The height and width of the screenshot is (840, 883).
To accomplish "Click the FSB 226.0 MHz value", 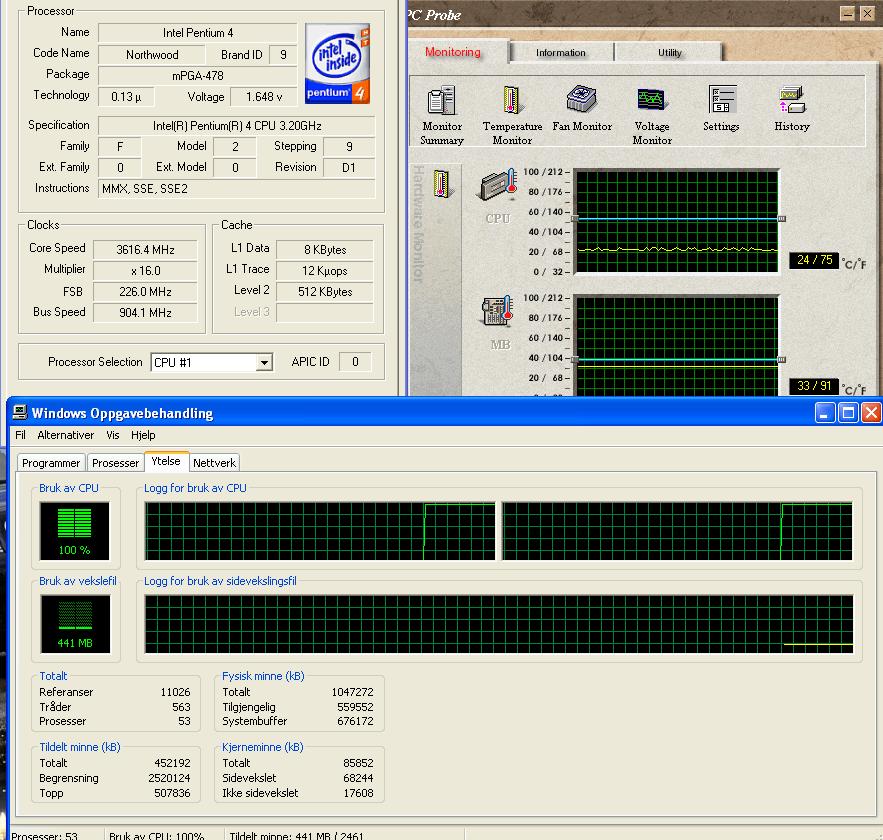I will [145, 292].
